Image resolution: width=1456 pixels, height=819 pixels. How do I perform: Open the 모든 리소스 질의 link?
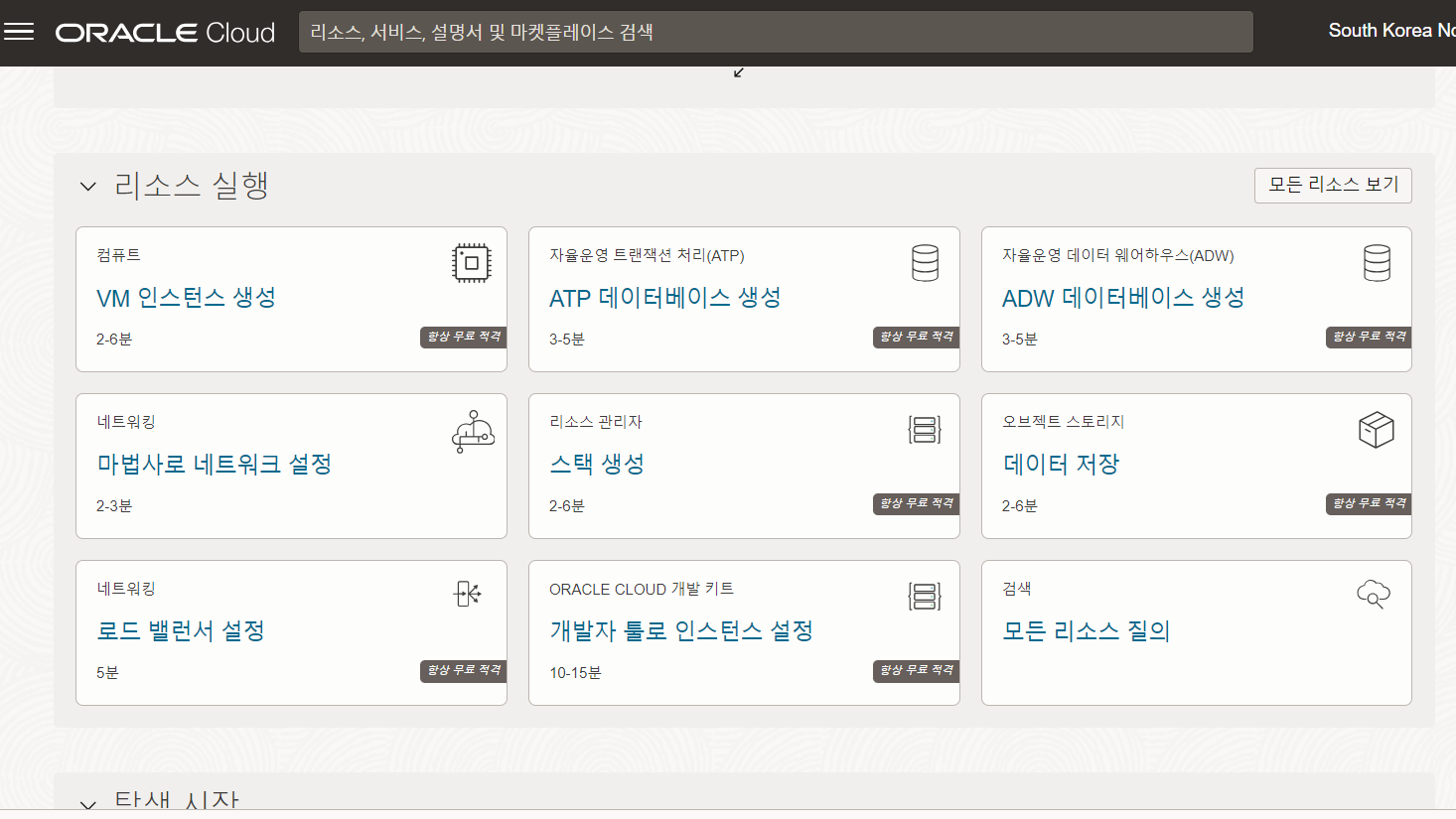[1086, 631]
